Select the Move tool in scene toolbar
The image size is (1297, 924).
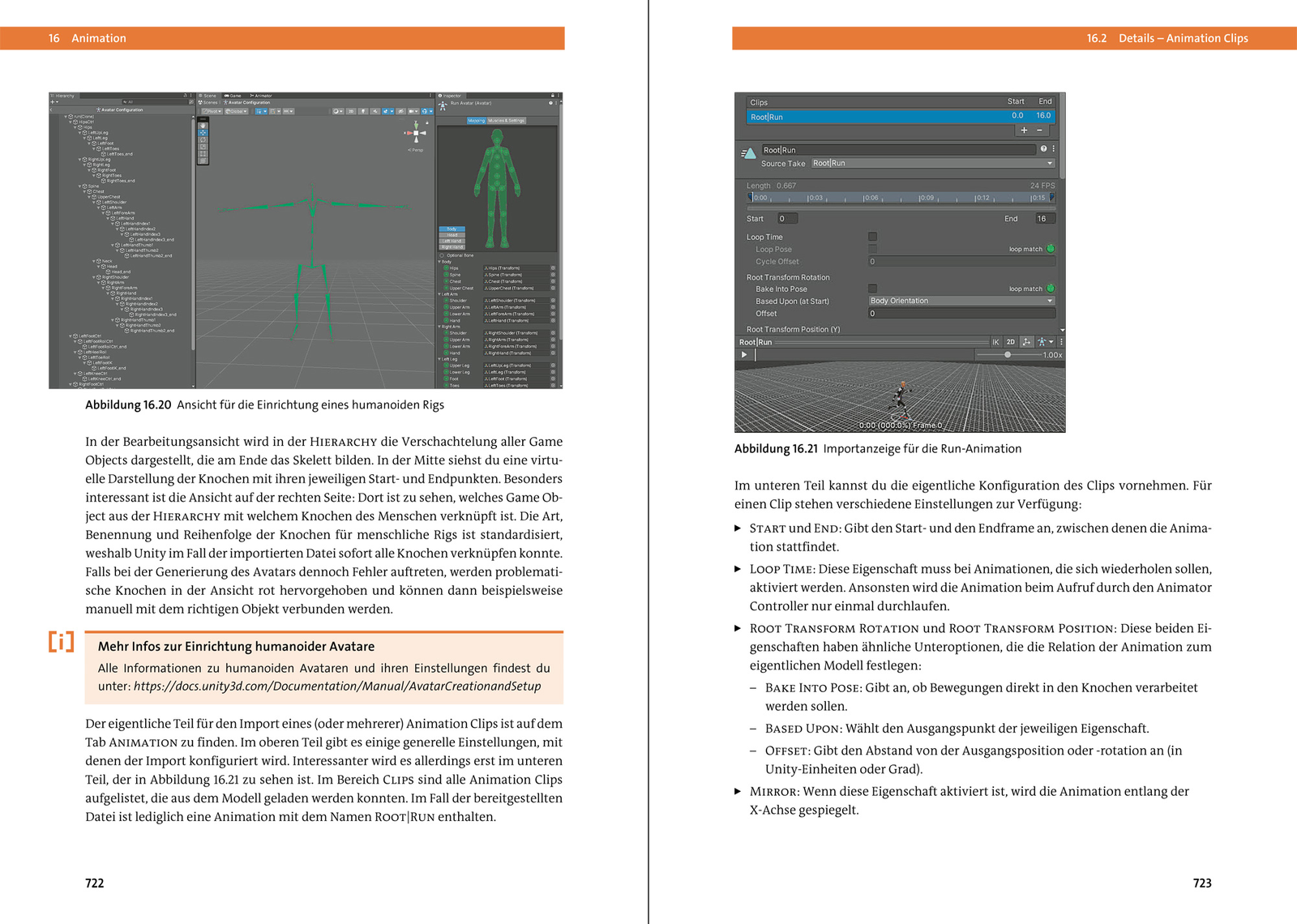[203, 132]
